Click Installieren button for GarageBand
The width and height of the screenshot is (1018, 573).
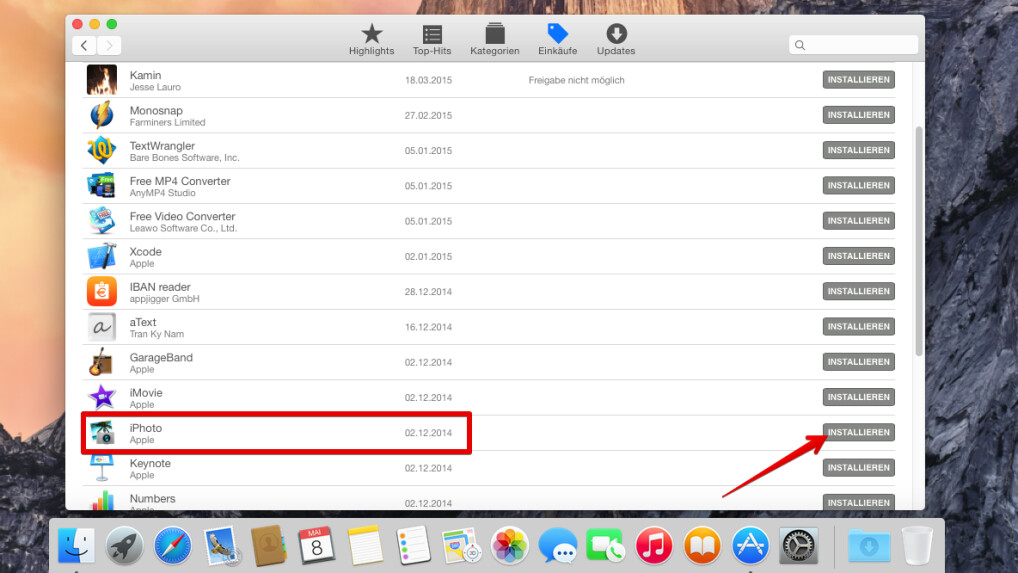coord(858,362)
